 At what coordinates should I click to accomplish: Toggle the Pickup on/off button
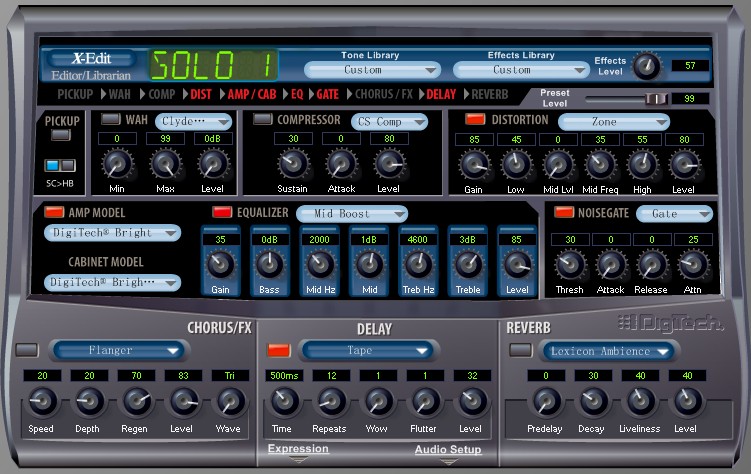61,135
